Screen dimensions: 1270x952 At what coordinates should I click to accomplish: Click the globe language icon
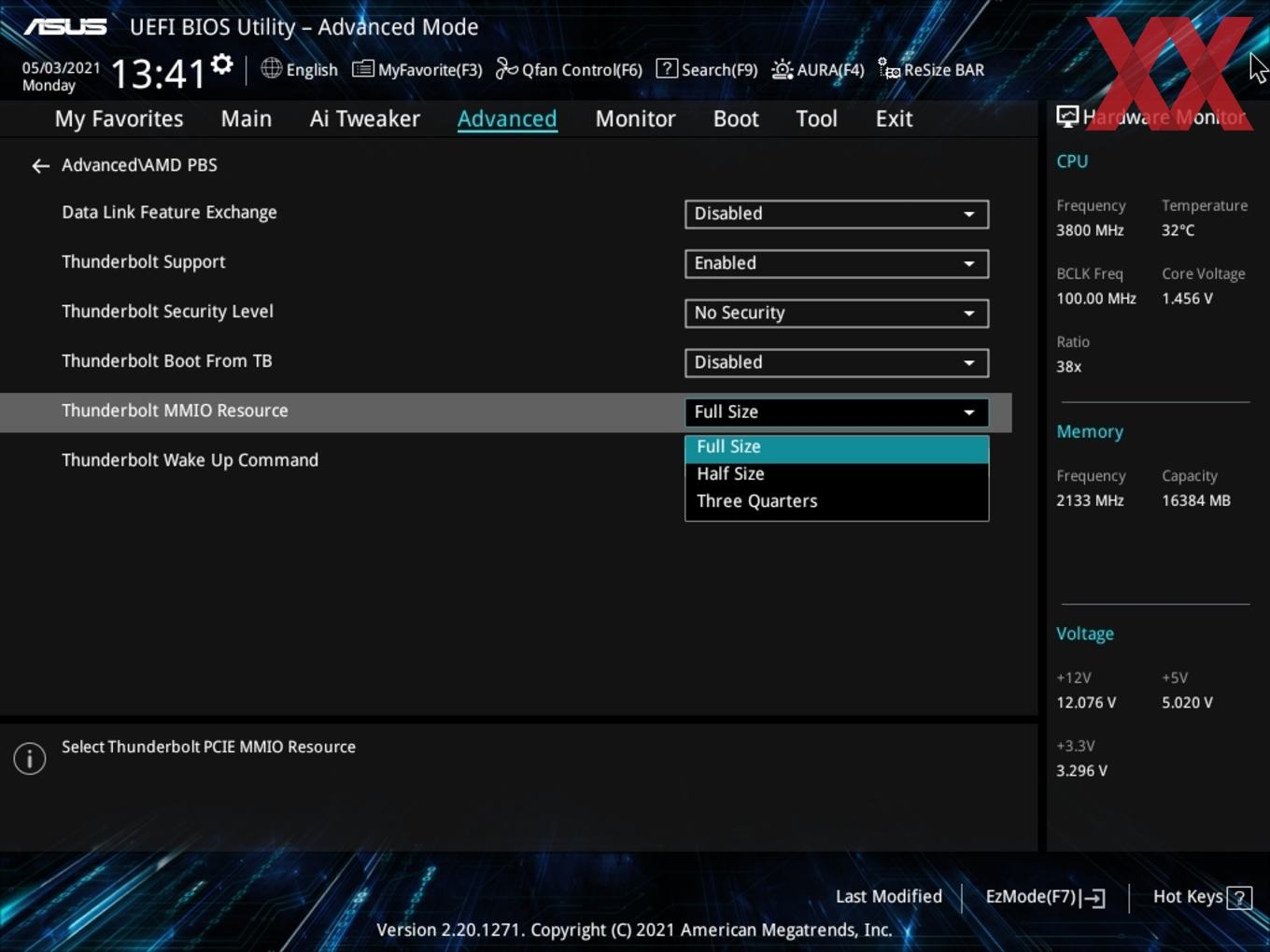(x=271, y=68)
